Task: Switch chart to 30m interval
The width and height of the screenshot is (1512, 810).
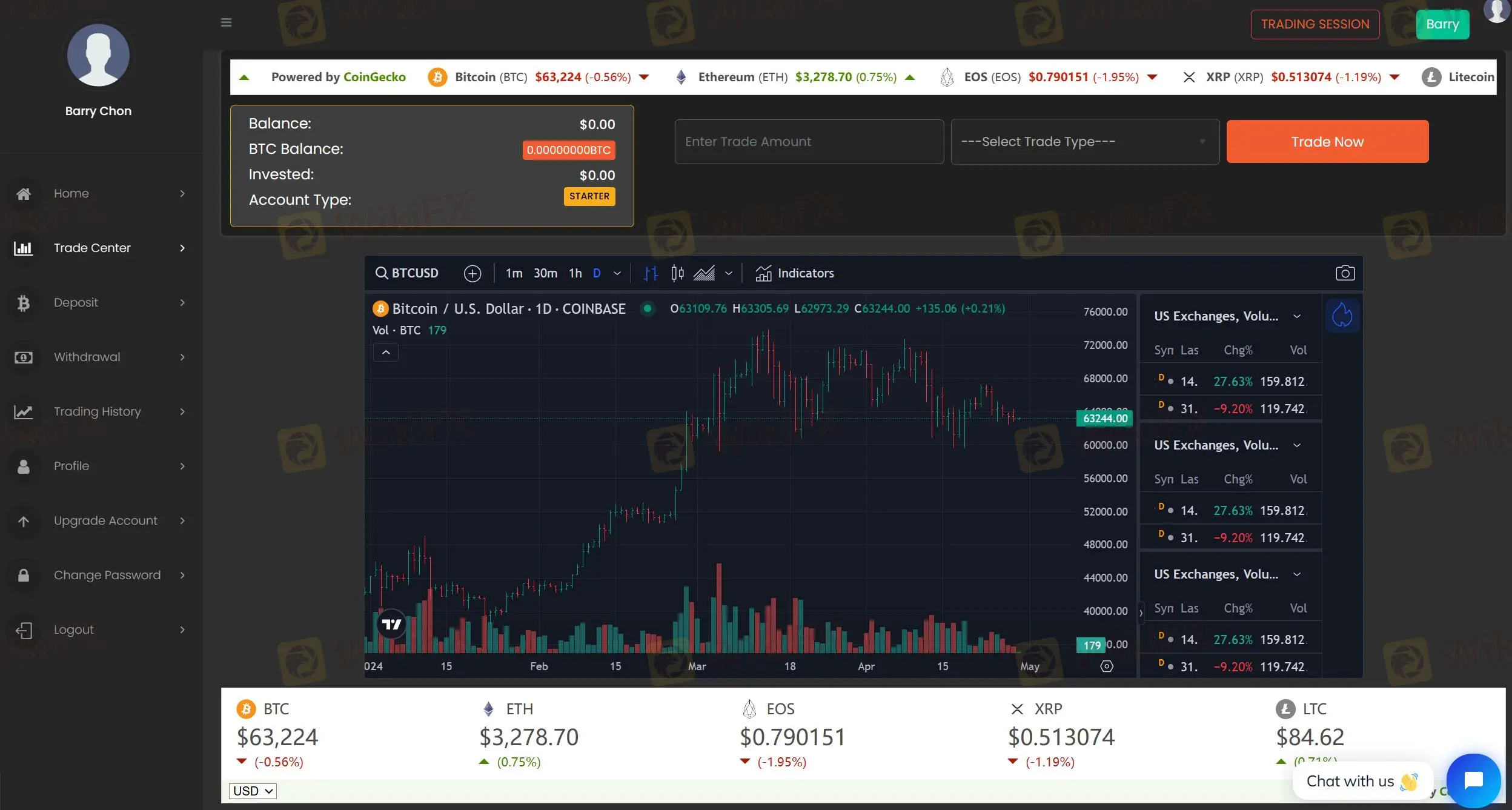Action: tap(545, 274)
